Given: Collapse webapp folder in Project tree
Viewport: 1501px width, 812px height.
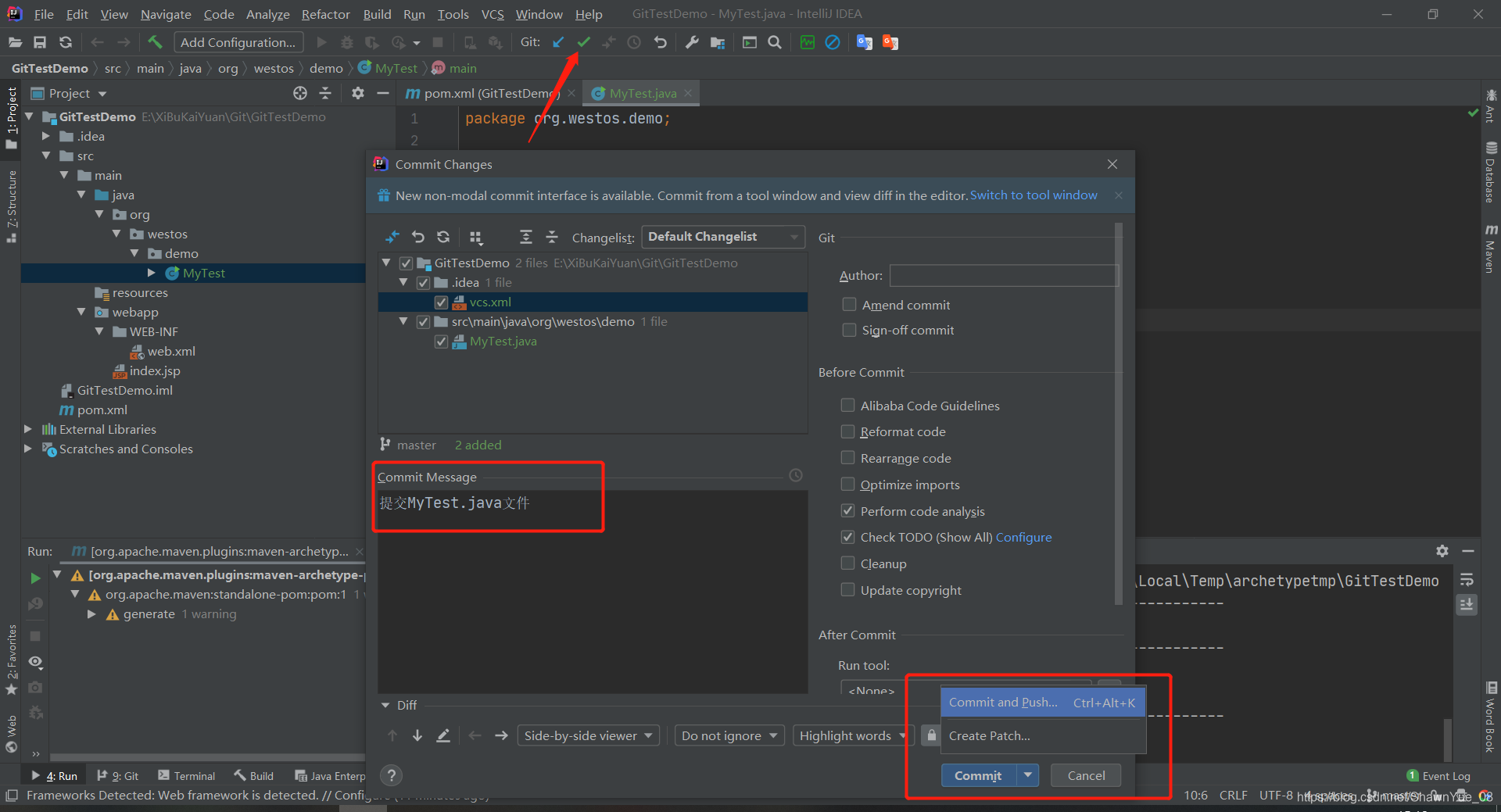Looking at the screenshot, I should tap(81, 312).
